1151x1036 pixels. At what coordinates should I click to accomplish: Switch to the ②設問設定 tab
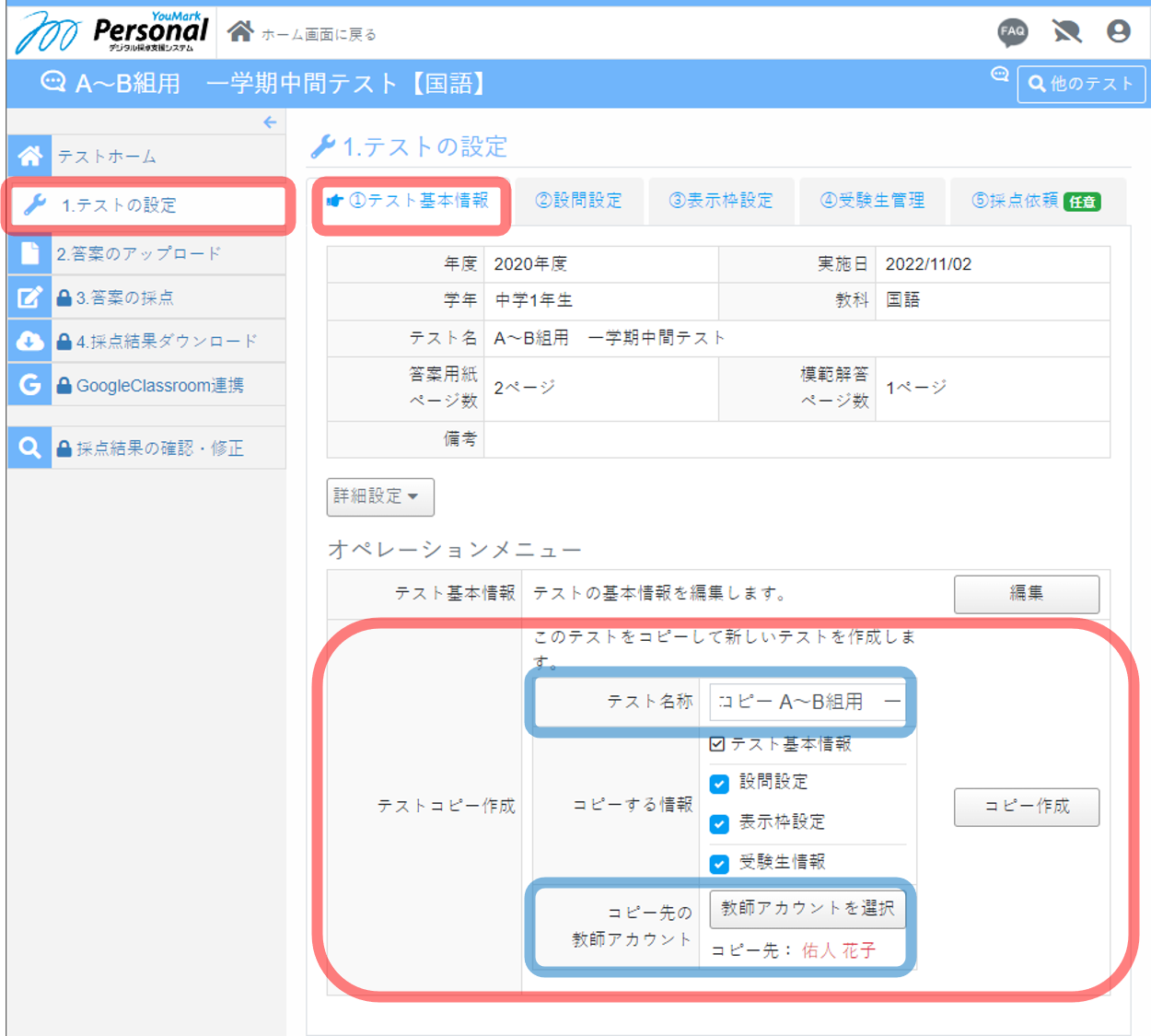click(x=579, y=201)
